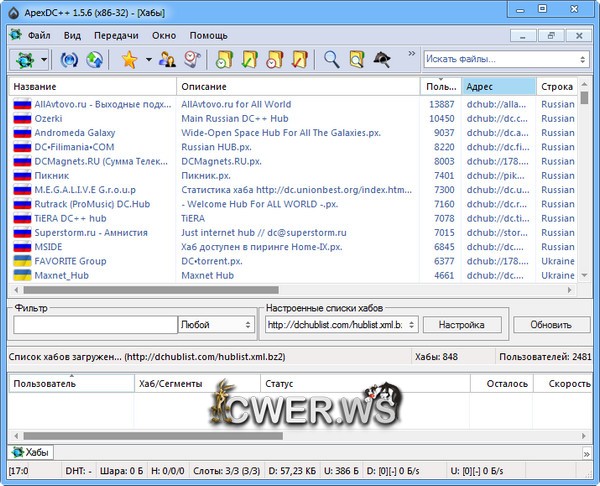Screen dimensions: 600x486
Task: Click the reconnect icon with blue arrows
Action: 69,60
